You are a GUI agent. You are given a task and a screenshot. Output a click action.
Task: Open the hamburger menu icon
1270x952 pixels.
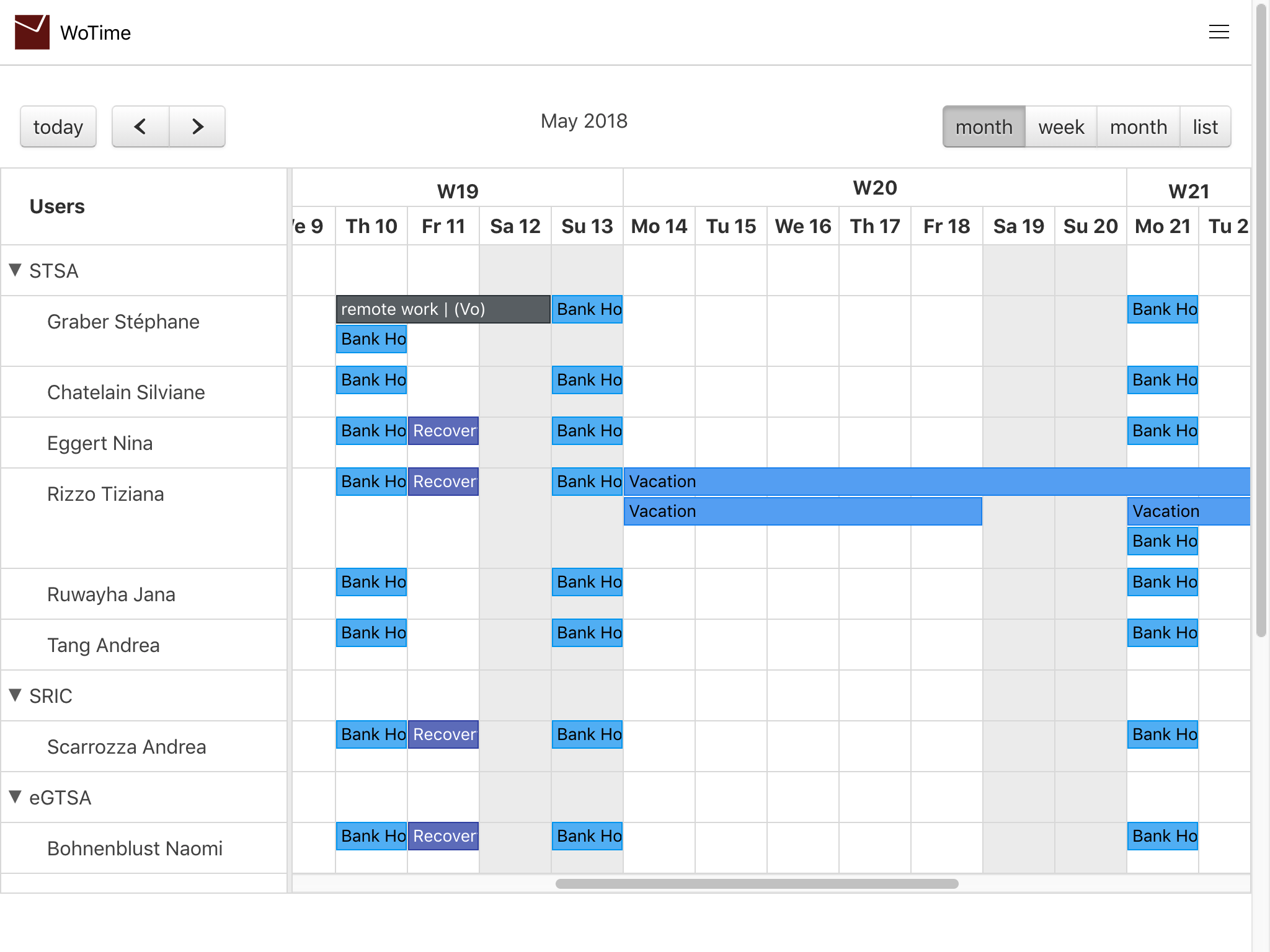[1219, 32]
